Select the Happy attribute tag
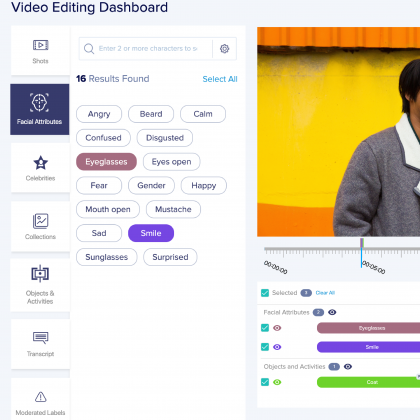The image size is (420, 420). (204, 185)
